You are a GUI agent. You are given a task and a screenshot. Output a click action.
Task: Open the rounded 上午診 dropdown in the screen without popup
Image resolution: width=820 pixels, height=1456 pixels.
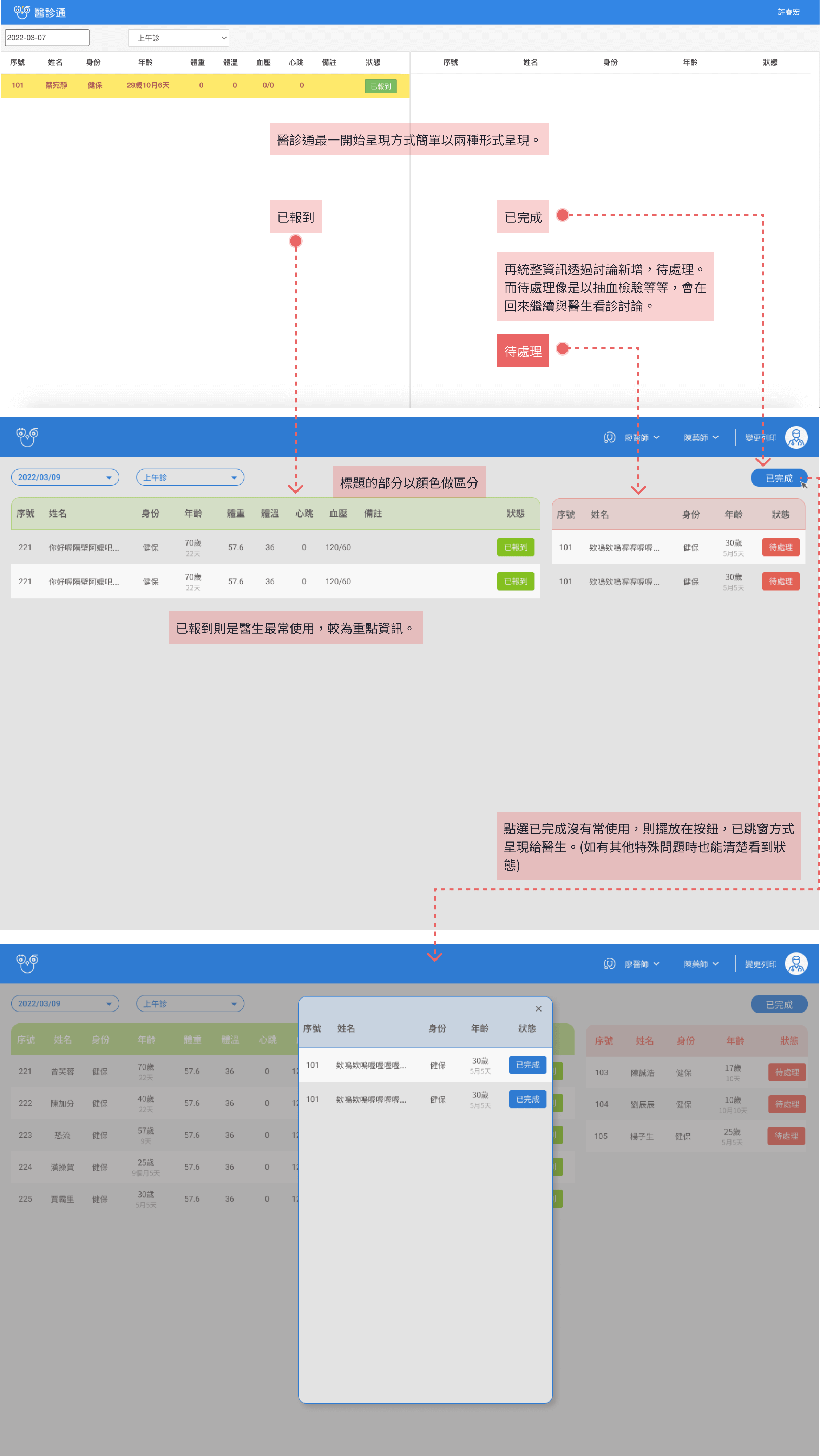coord(190,477)
